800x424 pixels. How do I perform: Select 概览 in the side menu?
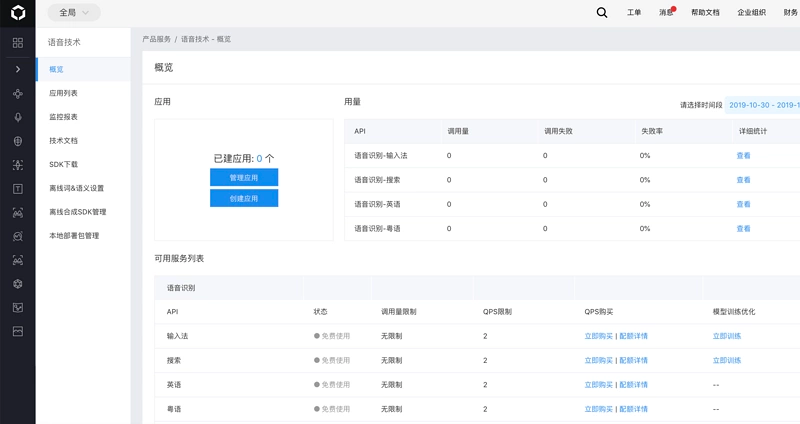[x=84, y=69]
